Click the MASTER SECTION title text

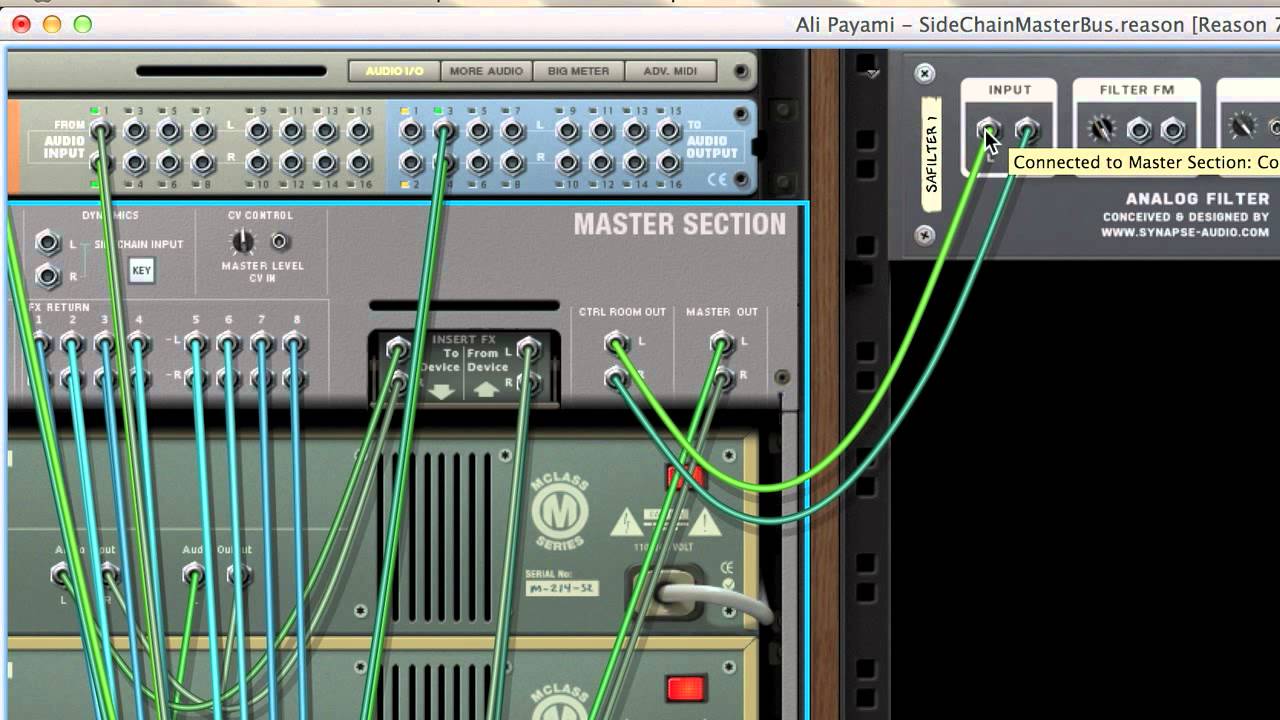coord(680,224)
